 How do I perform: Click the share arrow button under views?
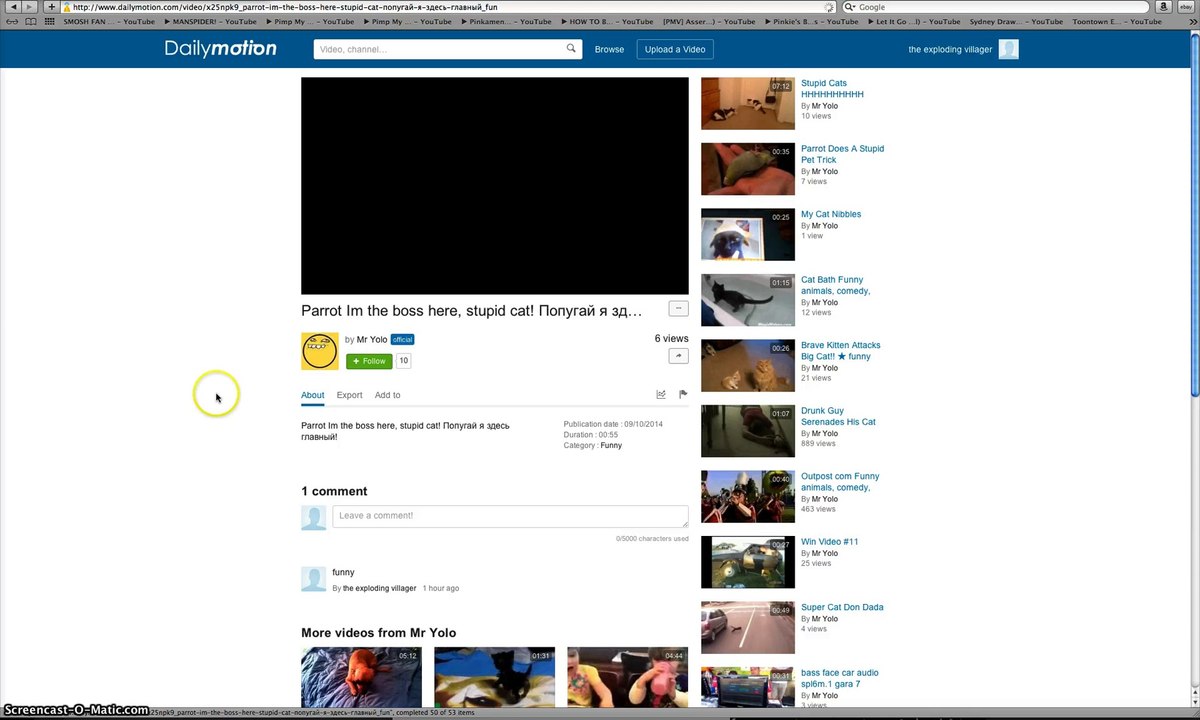(678, 356)
